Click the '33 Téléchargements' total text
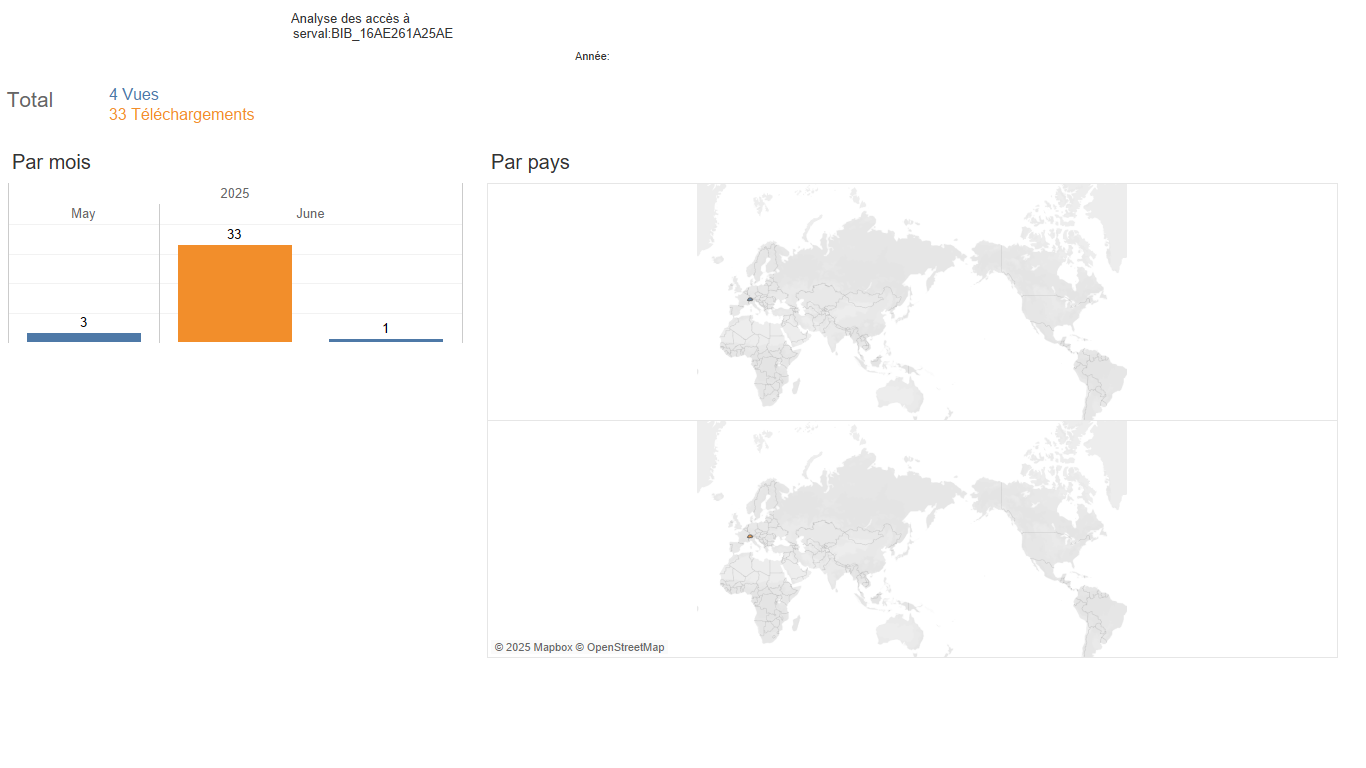Screen dimensions: 1366x768 coord(182,115)
